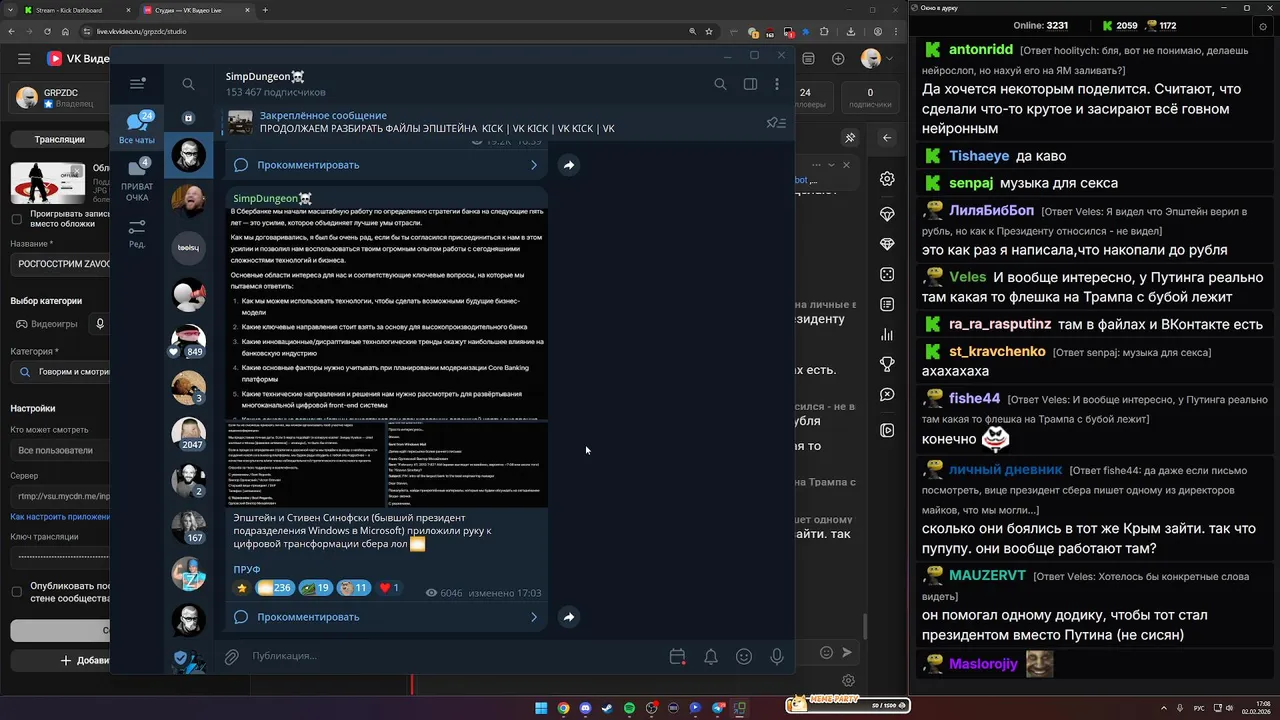This screenshot has height=720, width=1280.
Task: Open the Sberbank letter image in the post
Action: tap(387, 313)
